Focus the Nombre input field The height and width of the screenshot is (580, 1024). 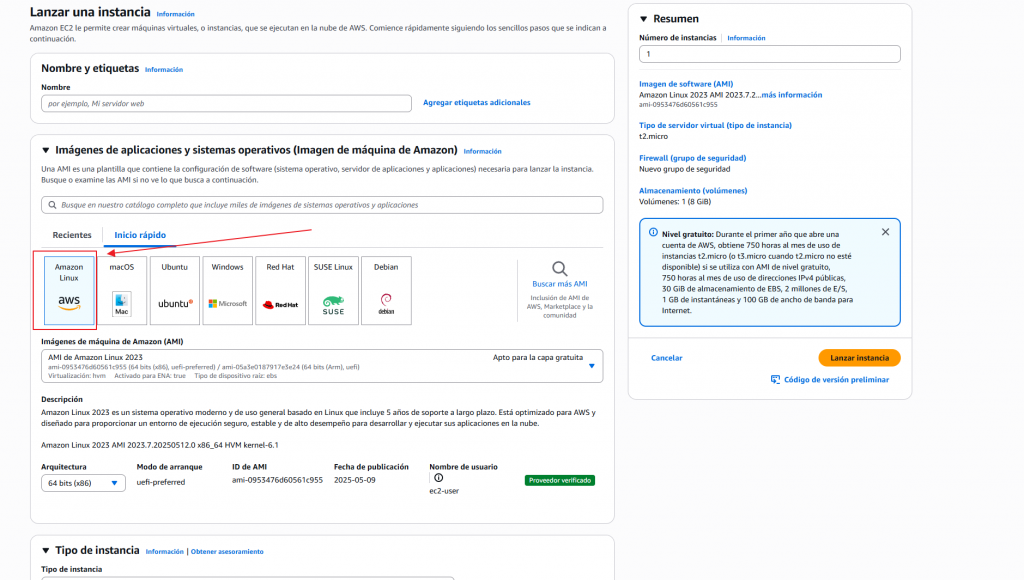[x=226, y=103]
